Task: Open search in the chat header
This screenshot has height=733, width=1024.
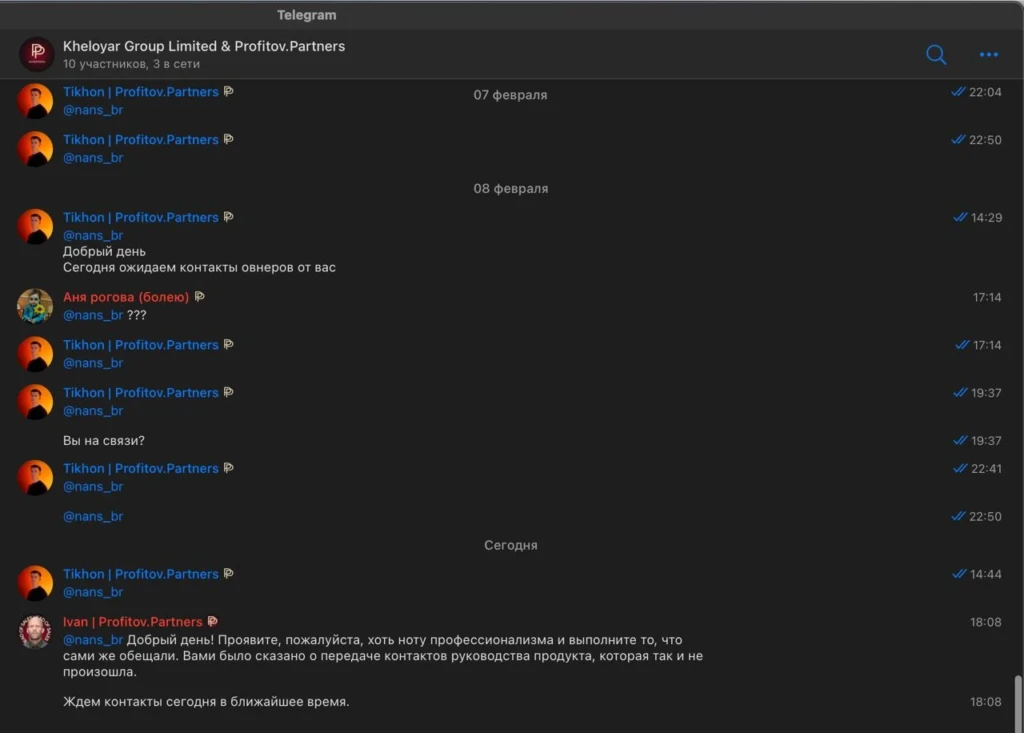Action: [x=936, y=54]
